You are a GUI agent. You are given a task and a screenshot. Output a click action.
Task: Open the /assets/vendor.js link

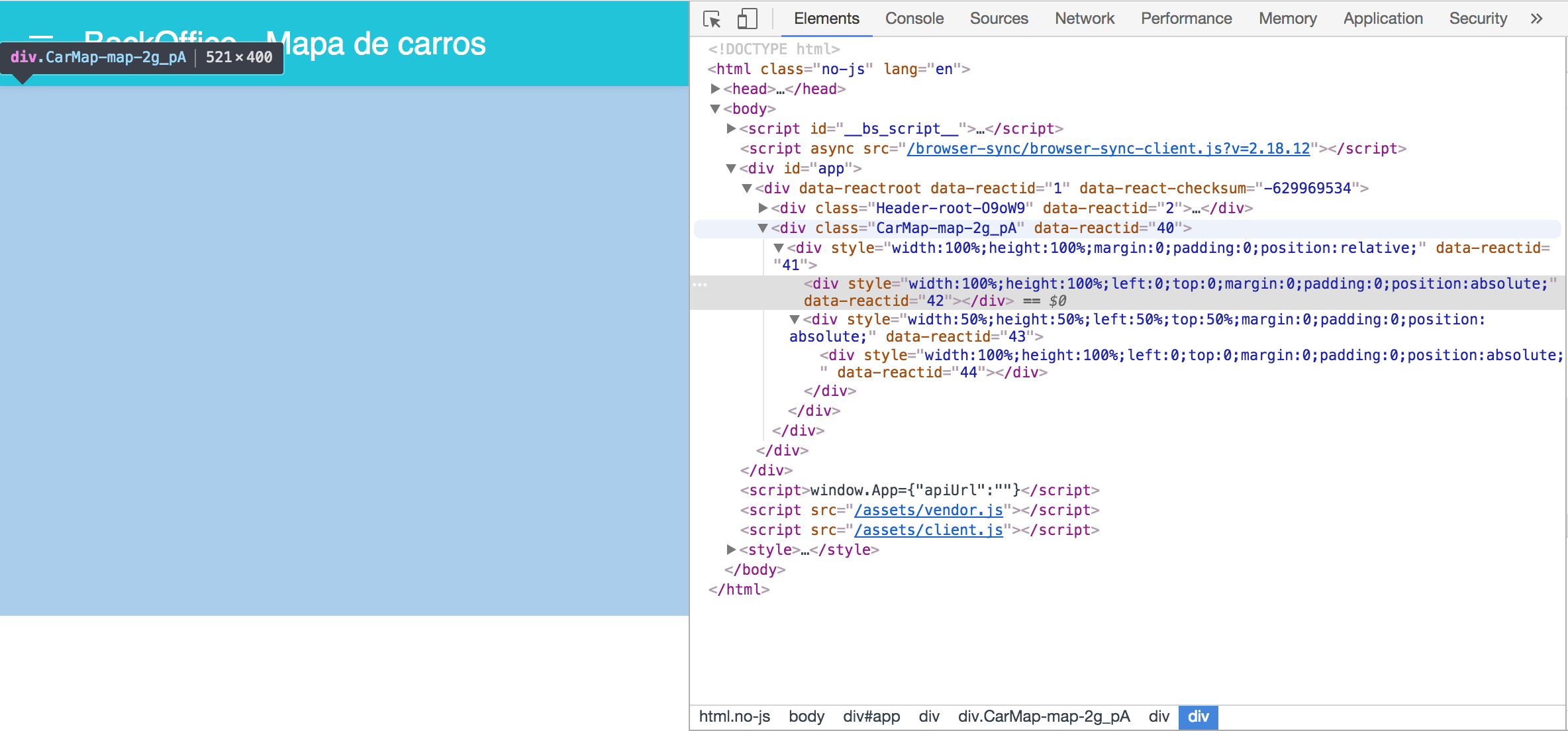(928, 510)
